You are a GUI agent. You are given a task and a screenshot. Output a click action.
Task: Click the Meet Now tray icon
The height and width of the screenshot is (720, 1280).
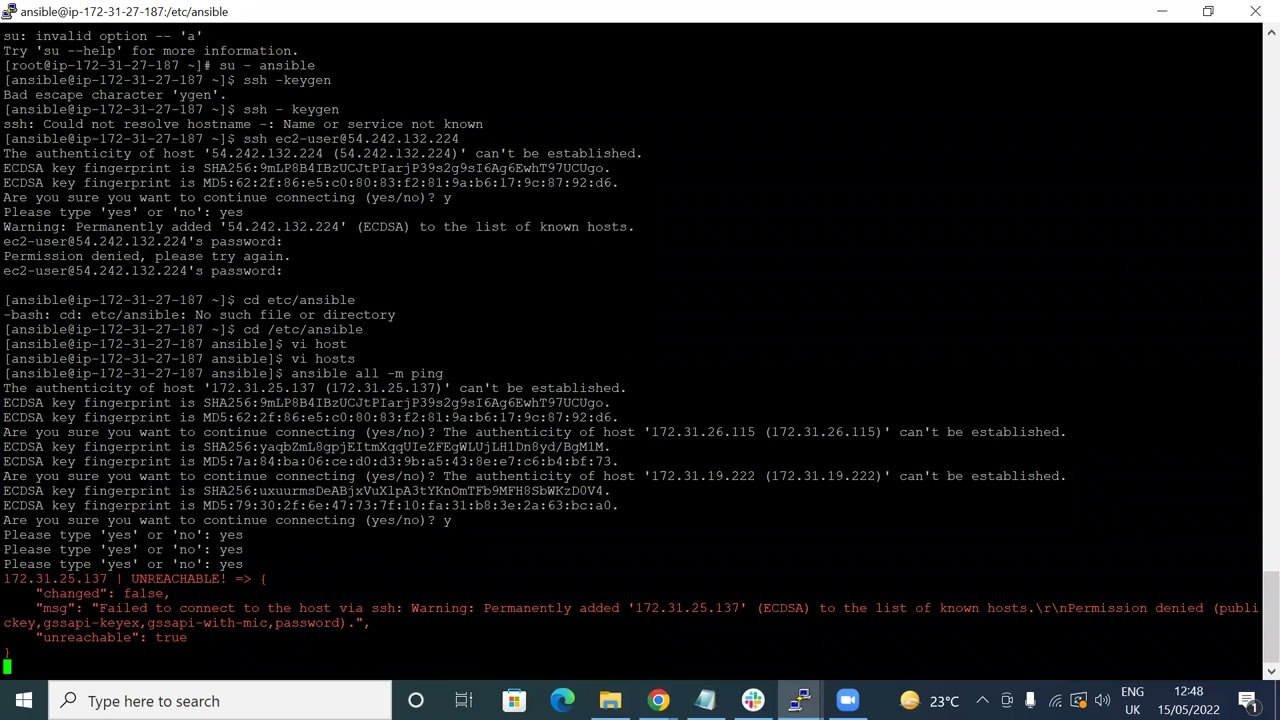(x=1007, y=701)
